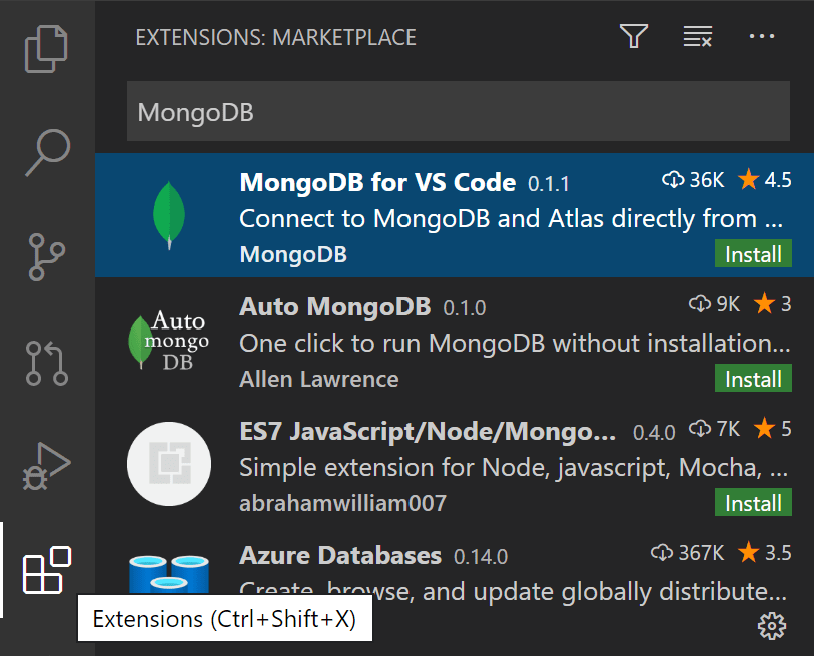Screen dimensions: 814x656
Task: Open the Views and More Actions menu
Action: [762, 36]
